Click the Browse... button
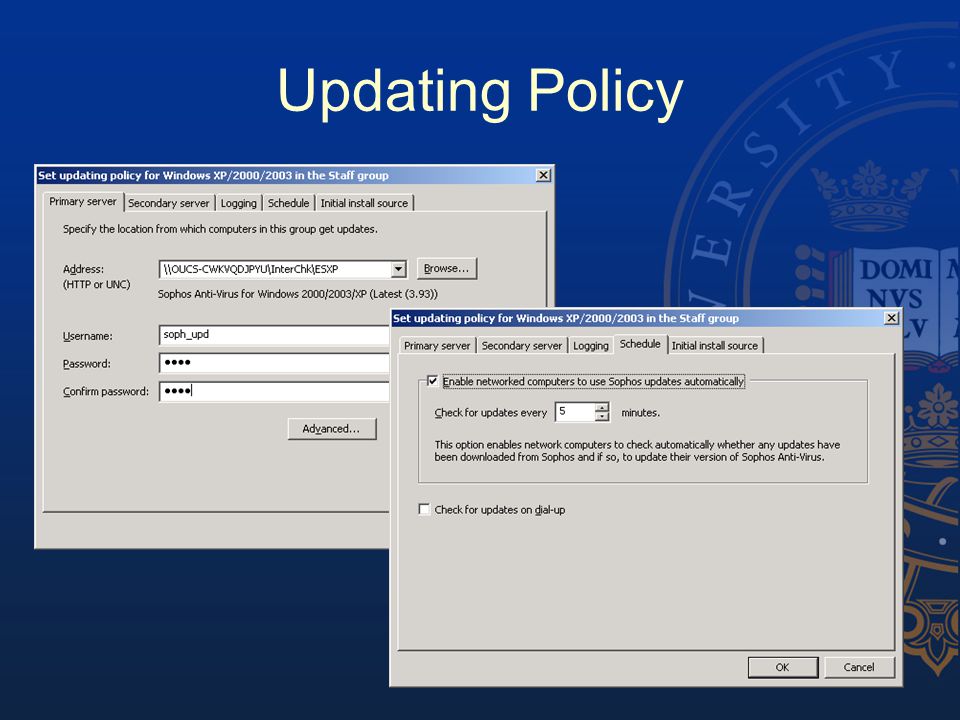960x720 pixels. coord(447,268)
